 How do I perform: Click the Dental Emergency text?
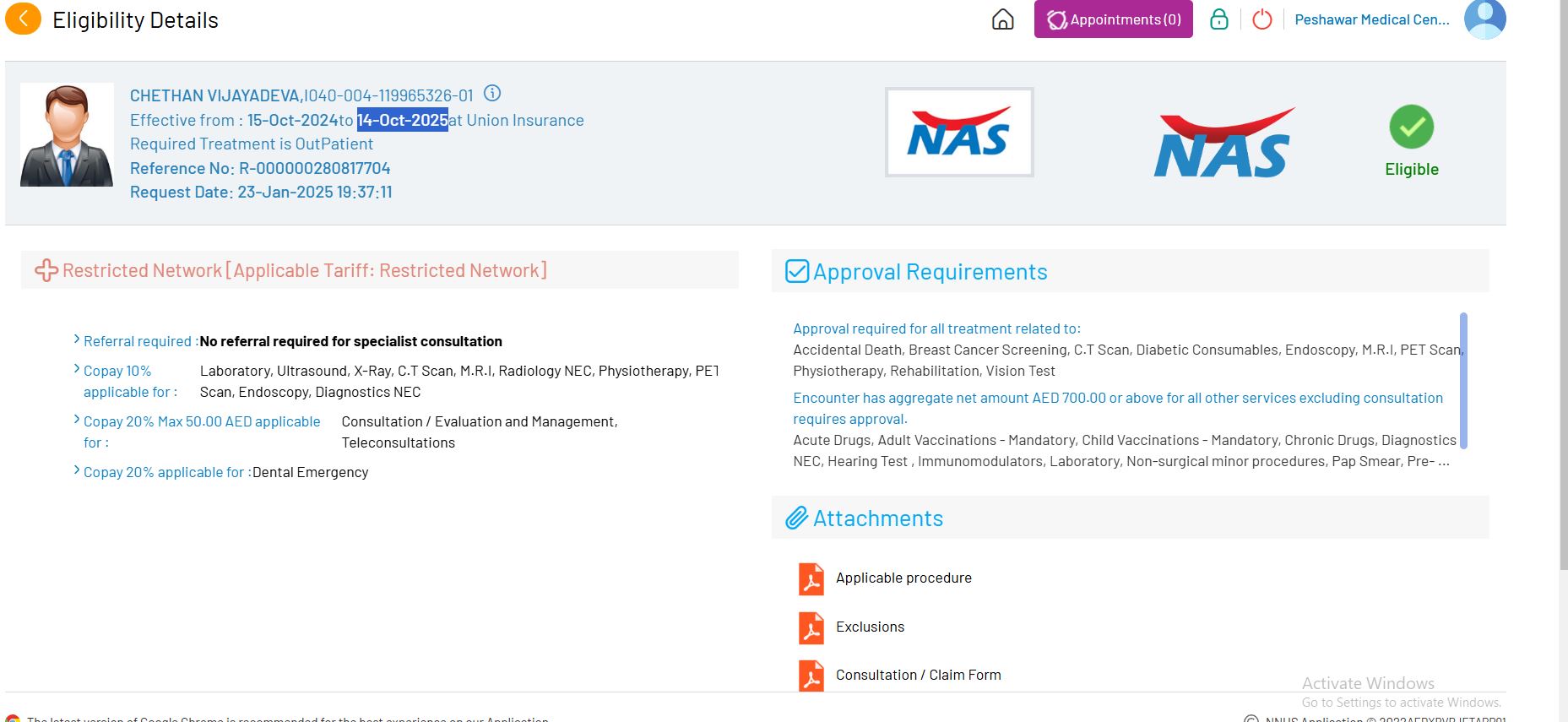[x=311, y=472]
